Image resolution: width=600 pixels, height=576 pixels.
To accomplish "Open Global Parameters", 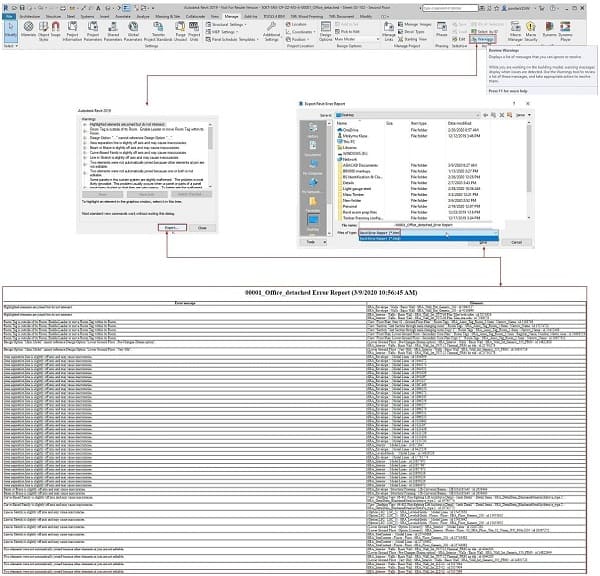I will tap(133, 31).
